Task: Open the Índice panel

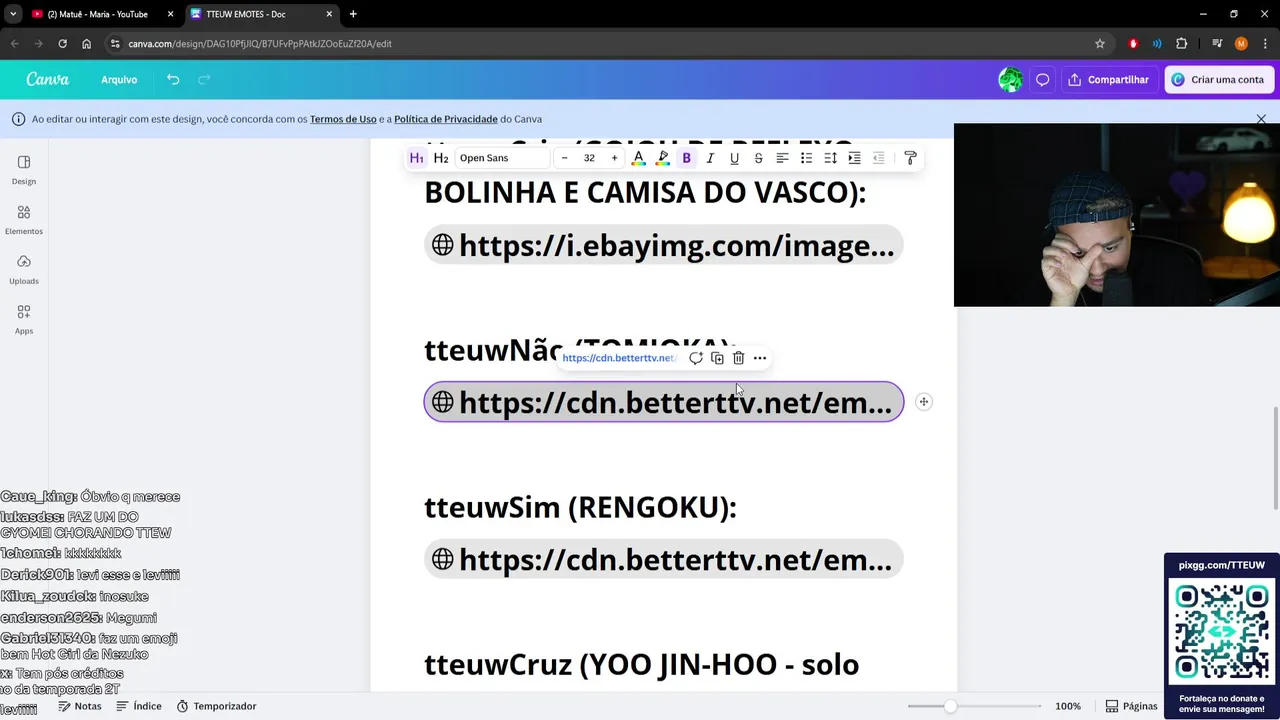Action: pyautogui.click(x=139, y=706)
